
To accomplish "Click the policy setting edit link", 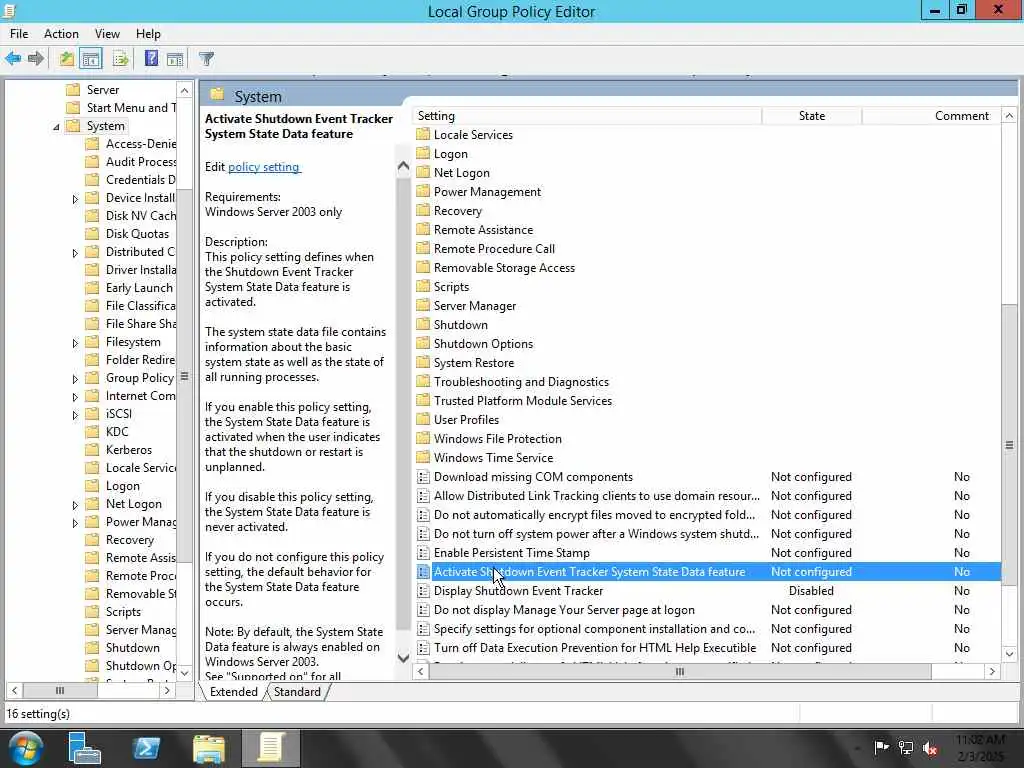I will click(x=264, y=167).
